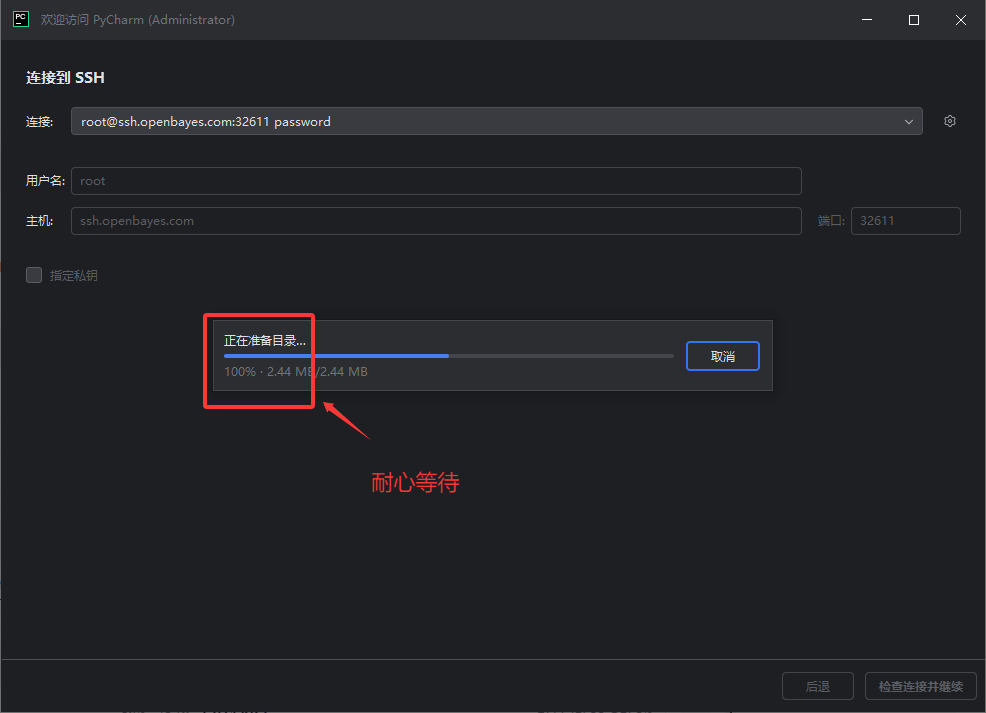
Task: Click the 连接到 SSH heading
Action: coord(65,77)
